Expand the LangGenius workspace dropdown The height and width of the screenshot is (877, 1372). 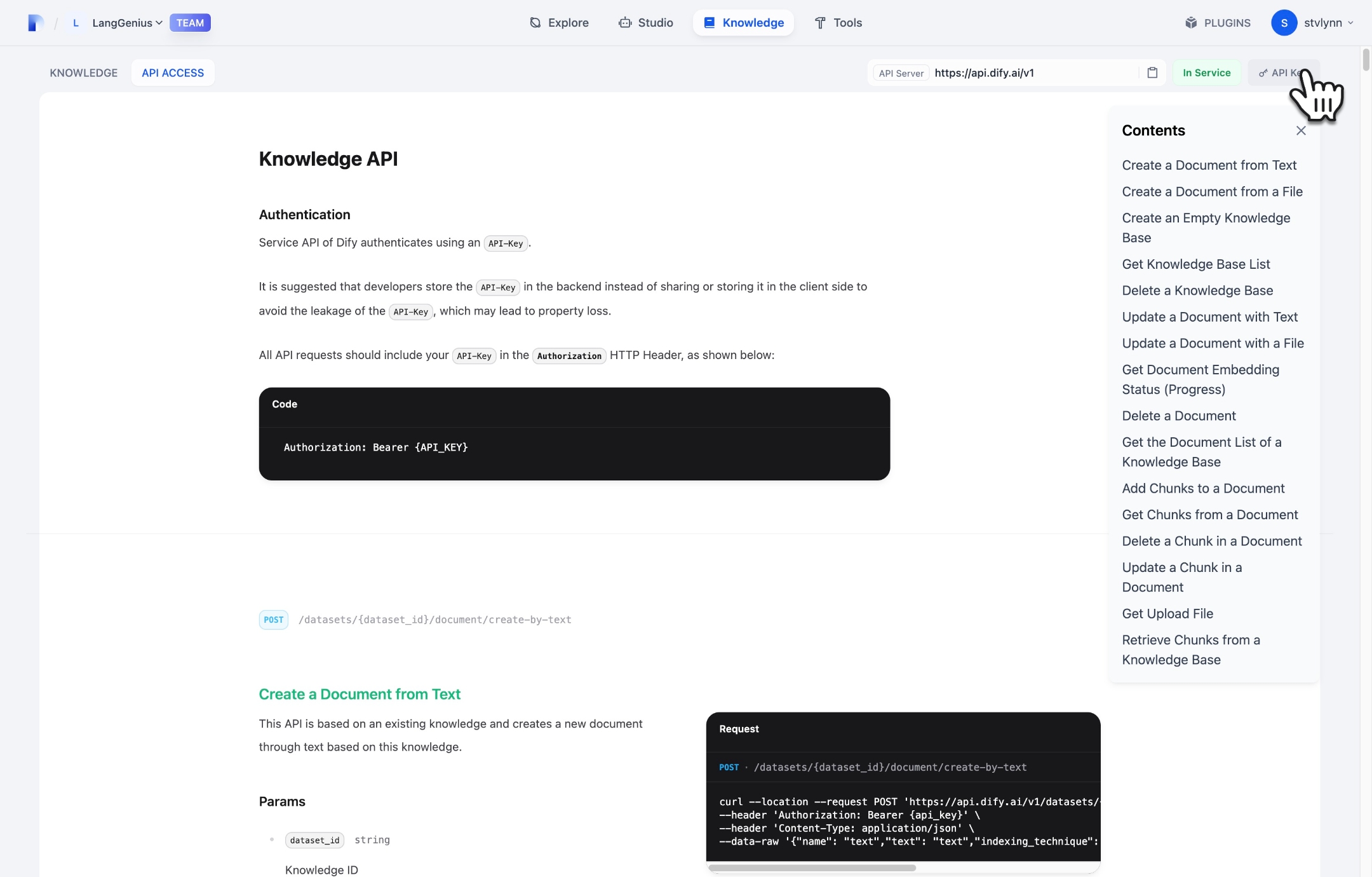[159, 23]
